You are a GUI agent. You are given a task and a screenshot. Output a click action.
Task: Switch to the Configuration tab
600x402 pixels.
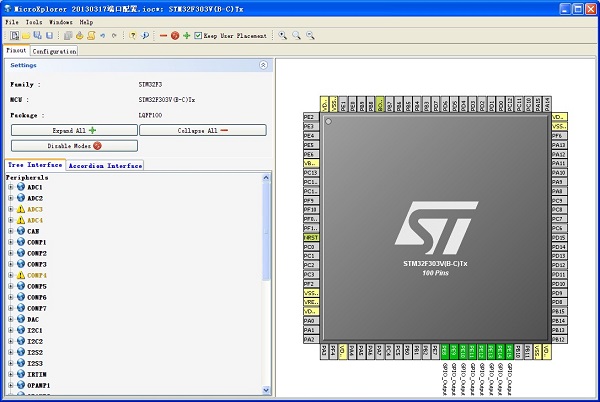[x=54, y=51]
